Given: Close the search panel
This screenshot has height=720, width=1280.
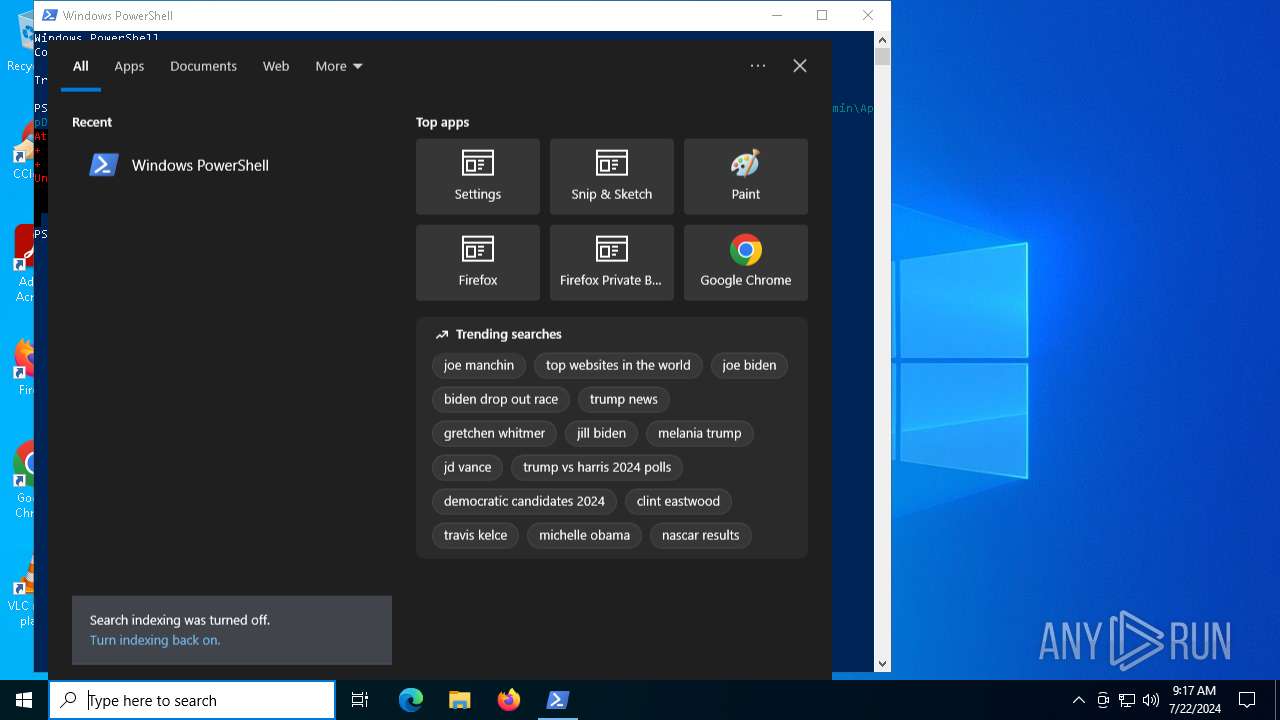Looking at the screenshot, I should pos(800,66).
